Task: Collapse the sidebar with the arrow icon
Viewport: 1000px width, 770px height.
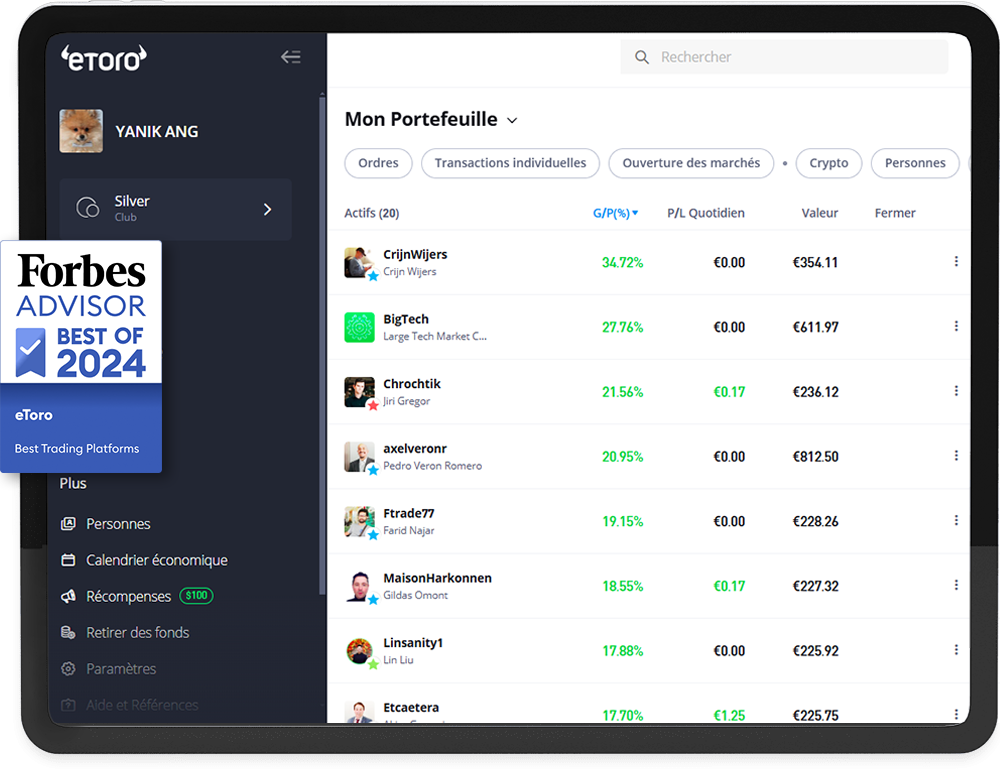Action: pyautogui.click(x=291, y=57)
